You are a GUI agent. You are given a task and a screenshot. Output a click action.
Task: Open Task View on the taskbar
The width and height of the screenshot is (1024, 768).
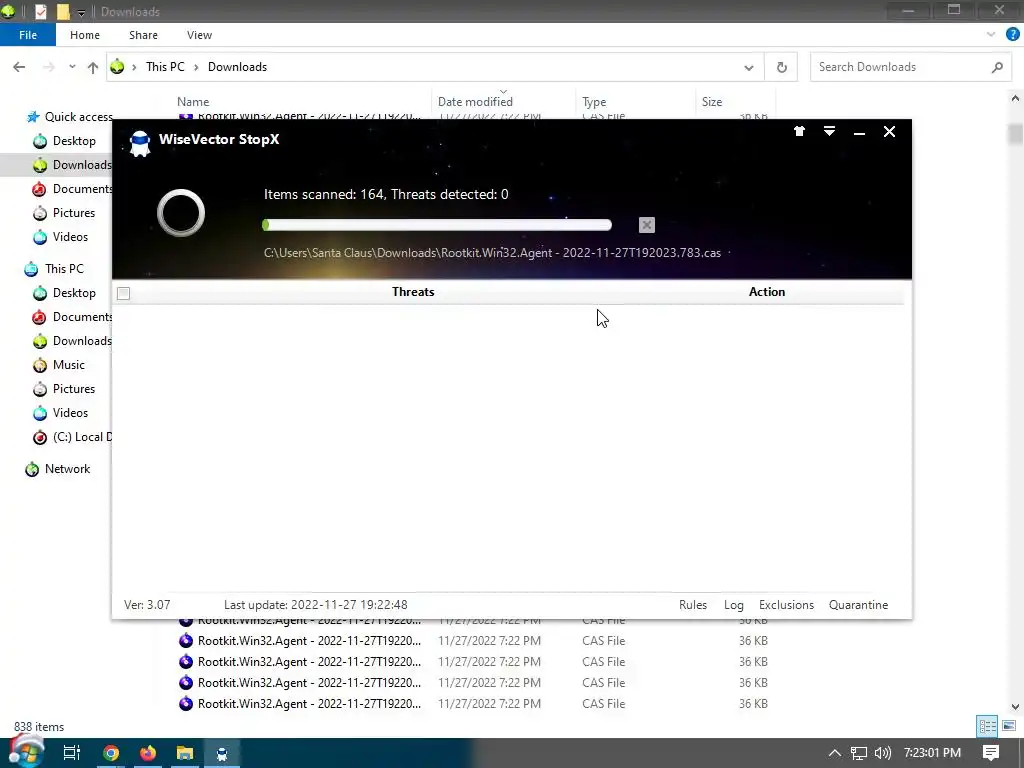click(x=72, y=753)
